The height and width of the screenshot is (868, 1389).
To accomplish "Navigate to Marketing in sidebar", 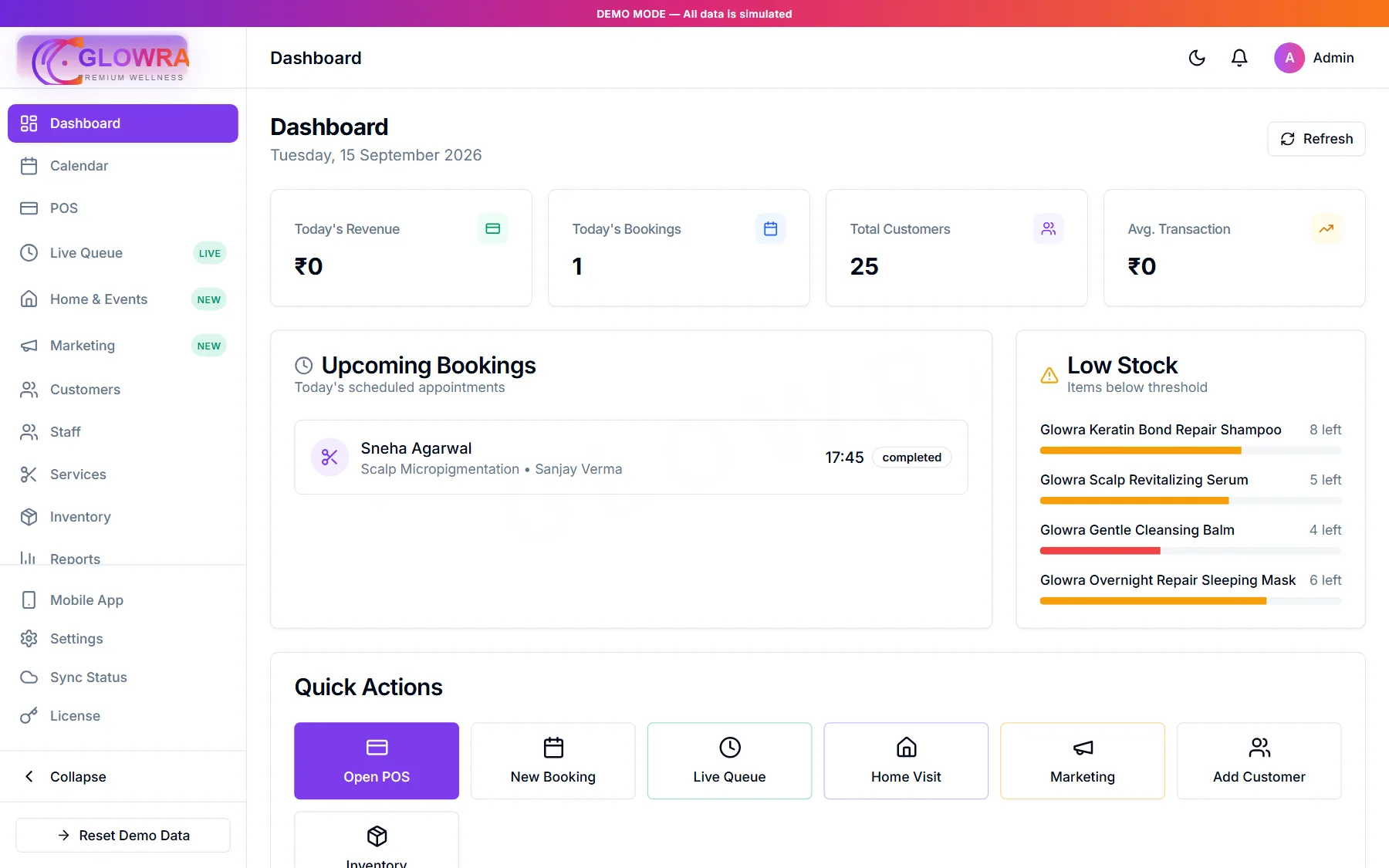I will (x=123, y=346).
